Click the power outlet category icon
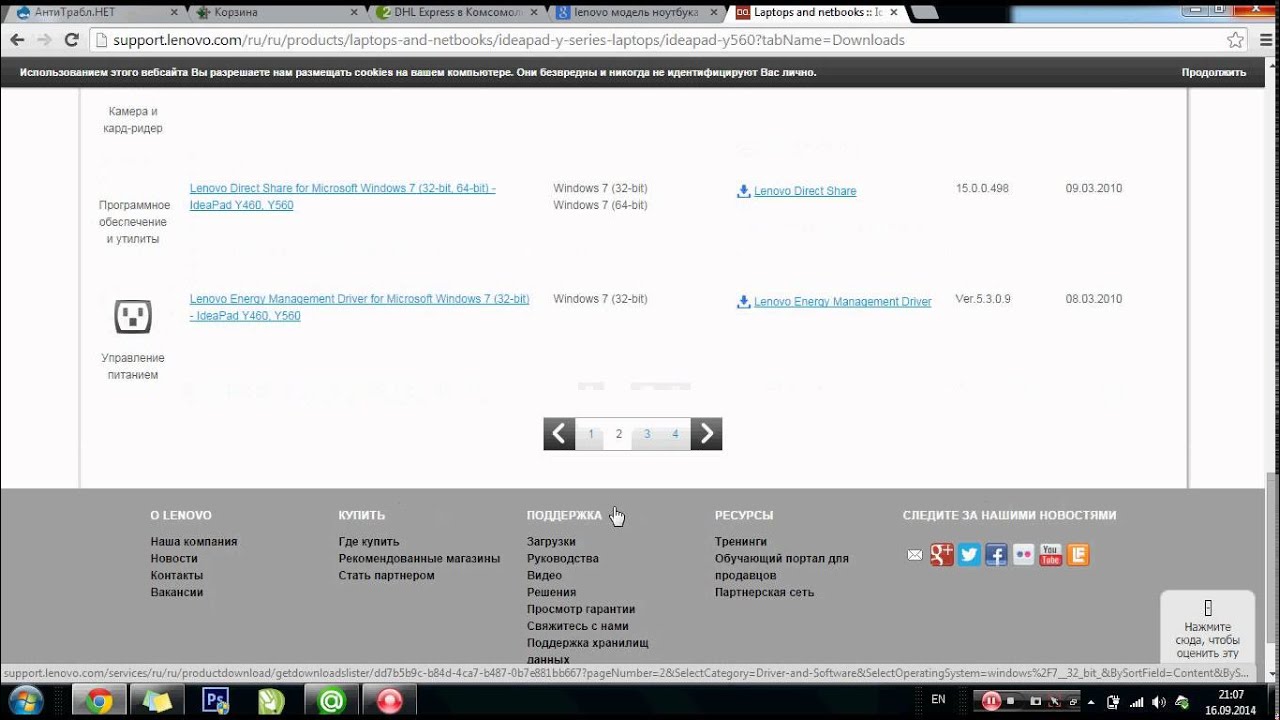Screen dimensions: 1280x720 point(133,316)
